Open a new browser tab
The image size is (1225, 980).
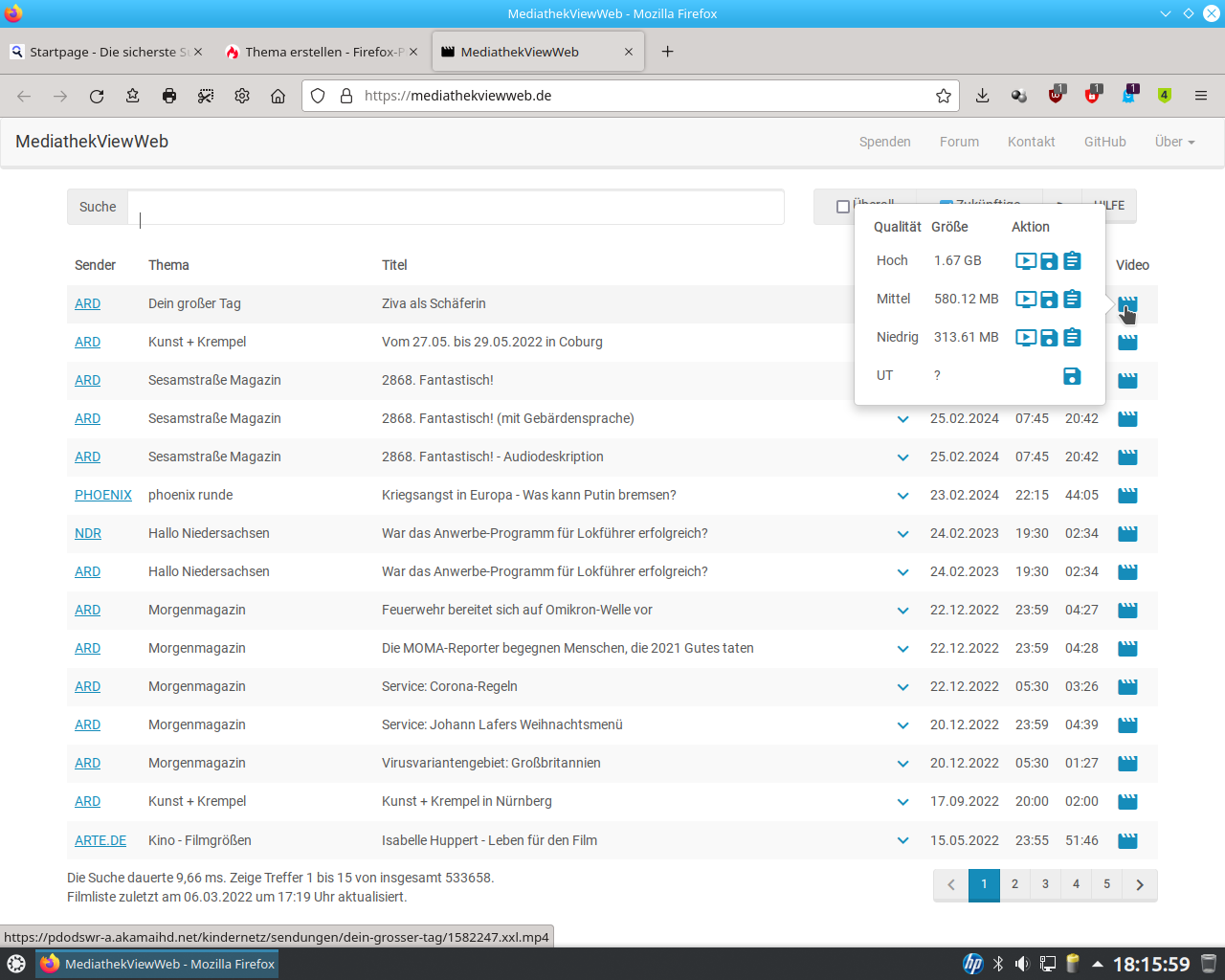[x=668, y=52]
